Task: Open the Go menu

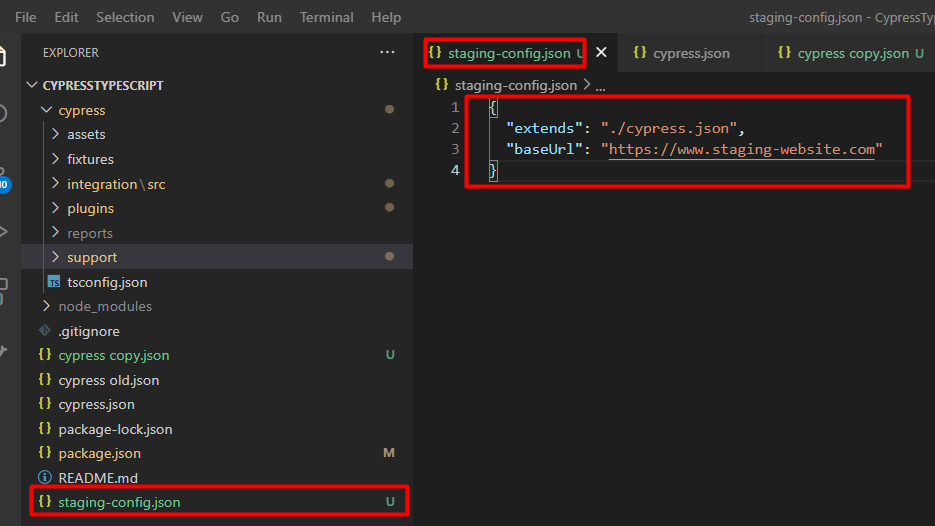Action: (230, 17)
